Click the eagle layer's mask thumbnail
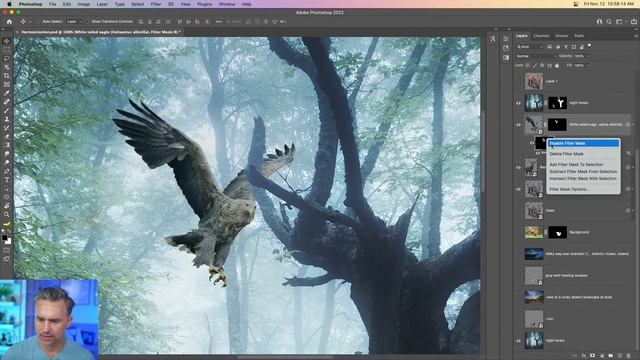The image size is (640, 360). (557, 124)
